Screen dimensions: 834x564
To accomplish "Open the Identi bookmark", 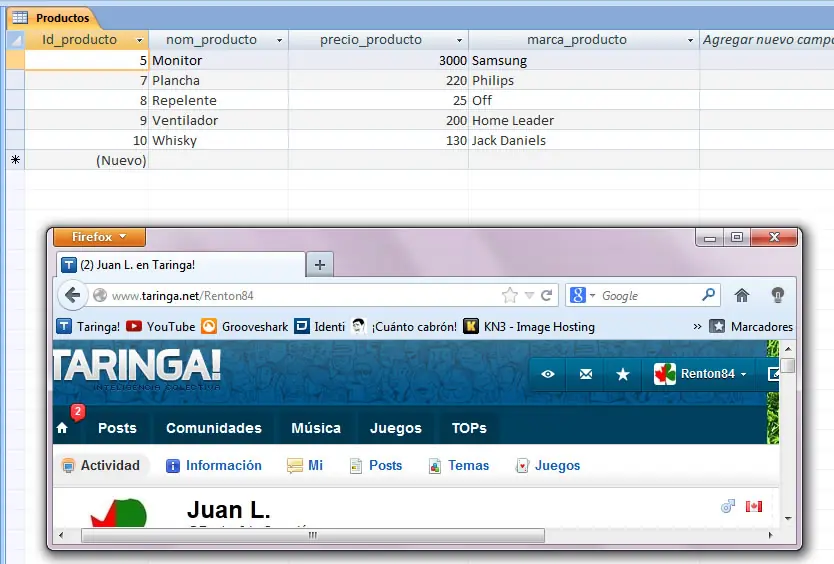I will point(320,326).
